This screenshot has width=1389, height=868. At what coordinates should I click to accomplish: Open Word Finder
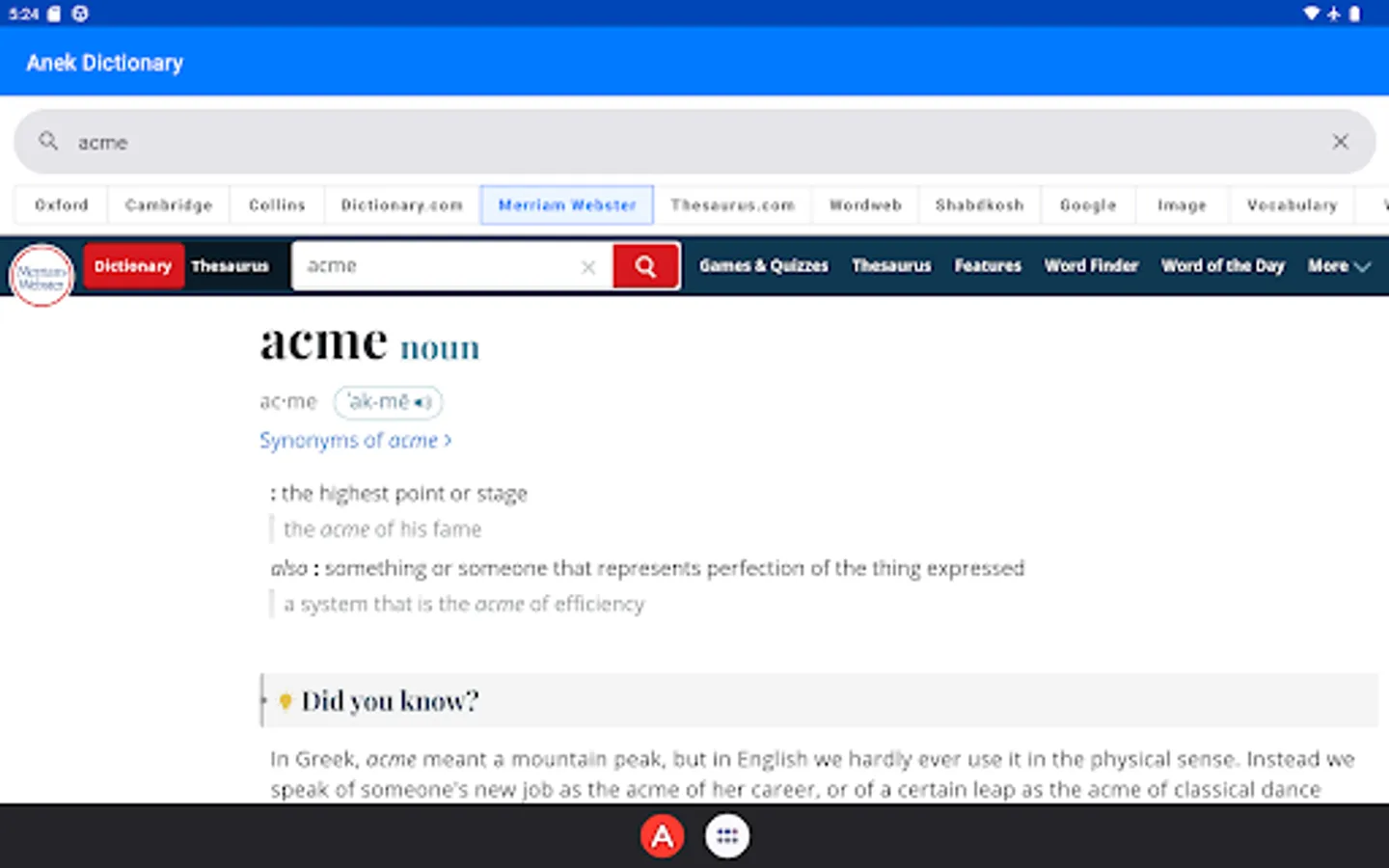tap(1091, 265)
